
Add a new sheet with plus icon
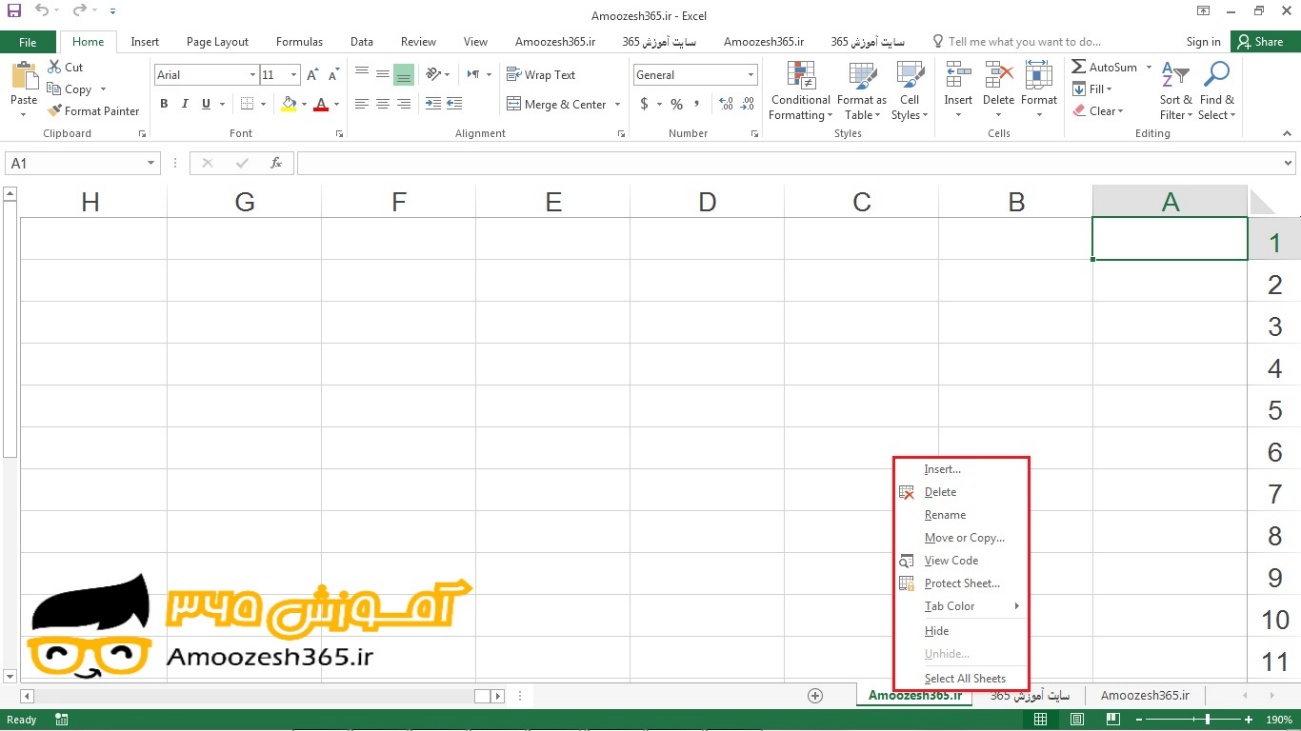(815, 696)
